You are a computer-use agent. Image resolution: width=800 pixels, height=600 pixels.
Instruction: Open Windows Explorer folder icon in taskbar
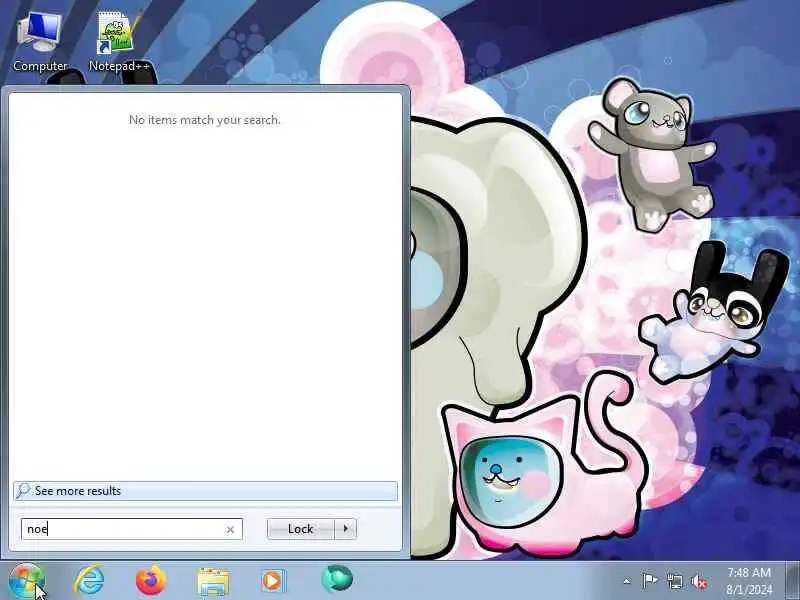213,582
